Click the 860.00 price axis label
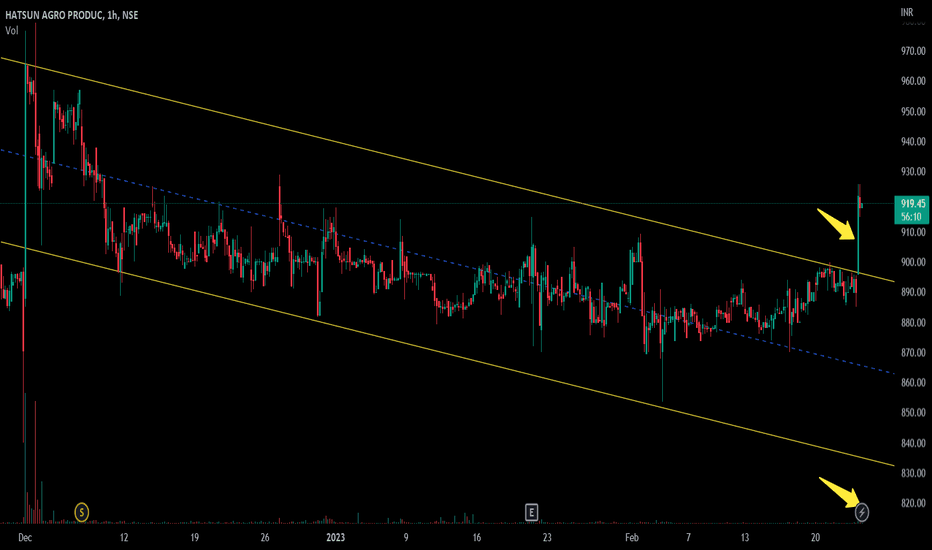The height and width of the screenshot is (550, 932). coord(913,382)
